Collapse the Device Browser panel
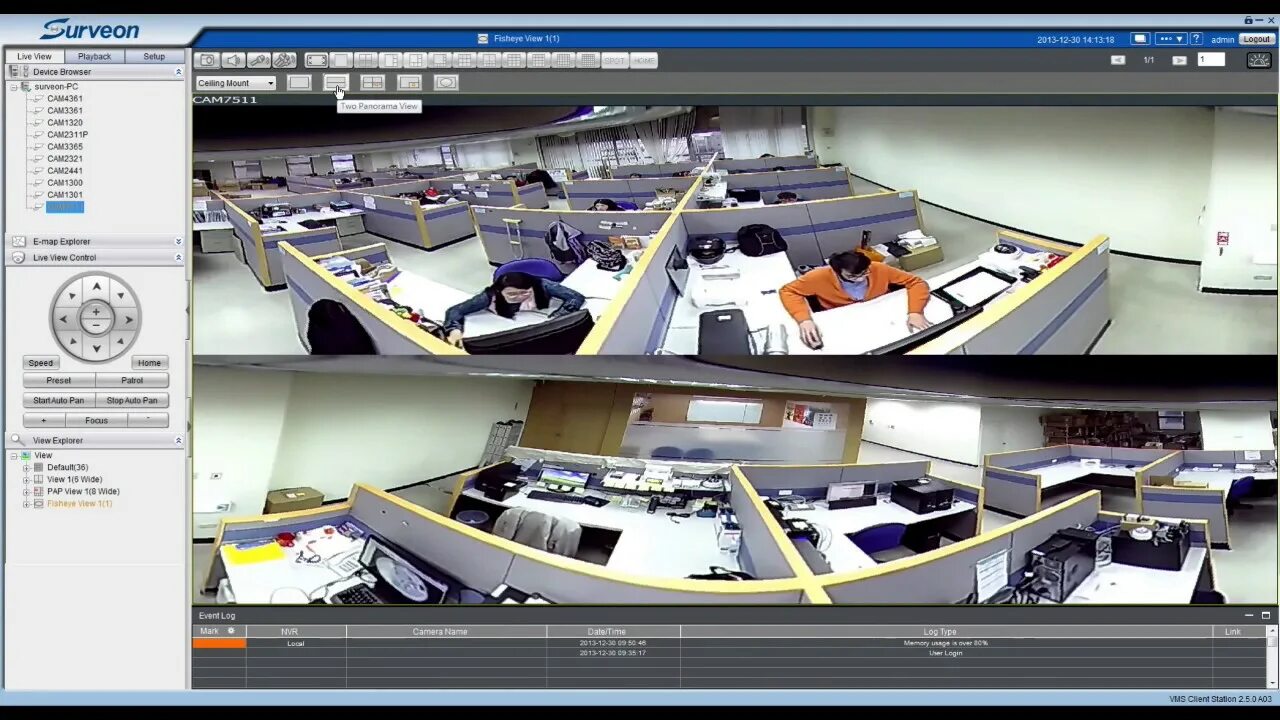This screenshot has height=720, width=1280. click(178, 72)
